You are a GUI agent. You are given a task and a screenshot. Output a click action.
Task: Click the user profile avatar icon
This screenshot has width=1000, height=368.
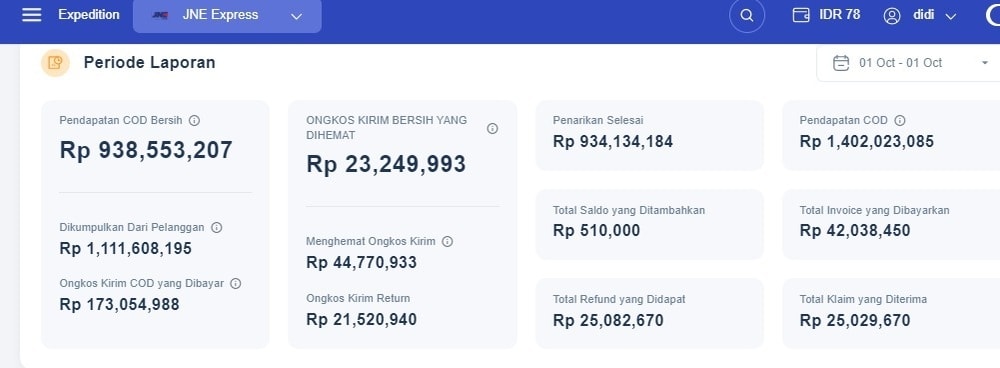click(x=892, y=16)
